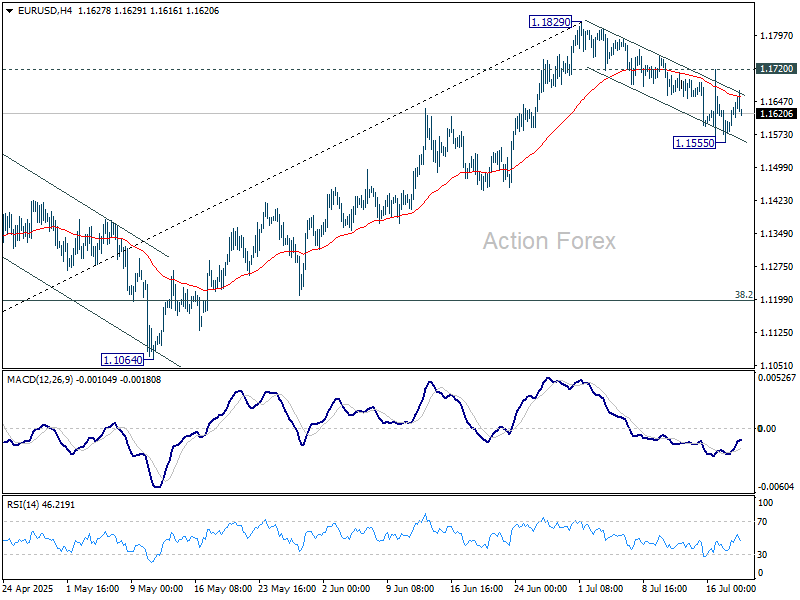Image resolution: width=800 pixels, height=600 pixels.
Task: Click the Action Forex watermark
Action: coord(548,241)
